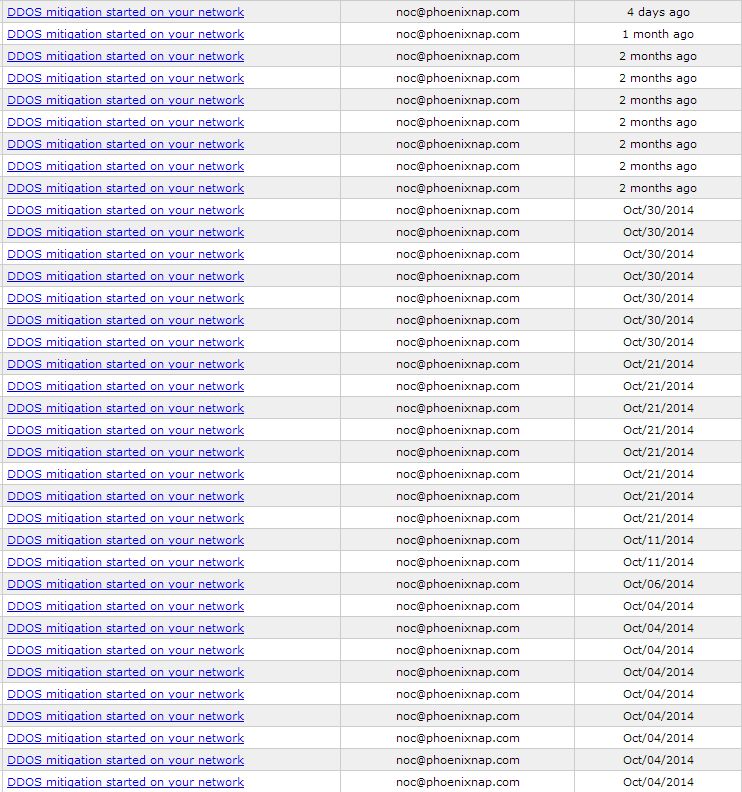Open the DDOS mitigation link dated Oct/06/2014
The width and height of the screenshot is (742, 792).
click(x=125, y=584)
